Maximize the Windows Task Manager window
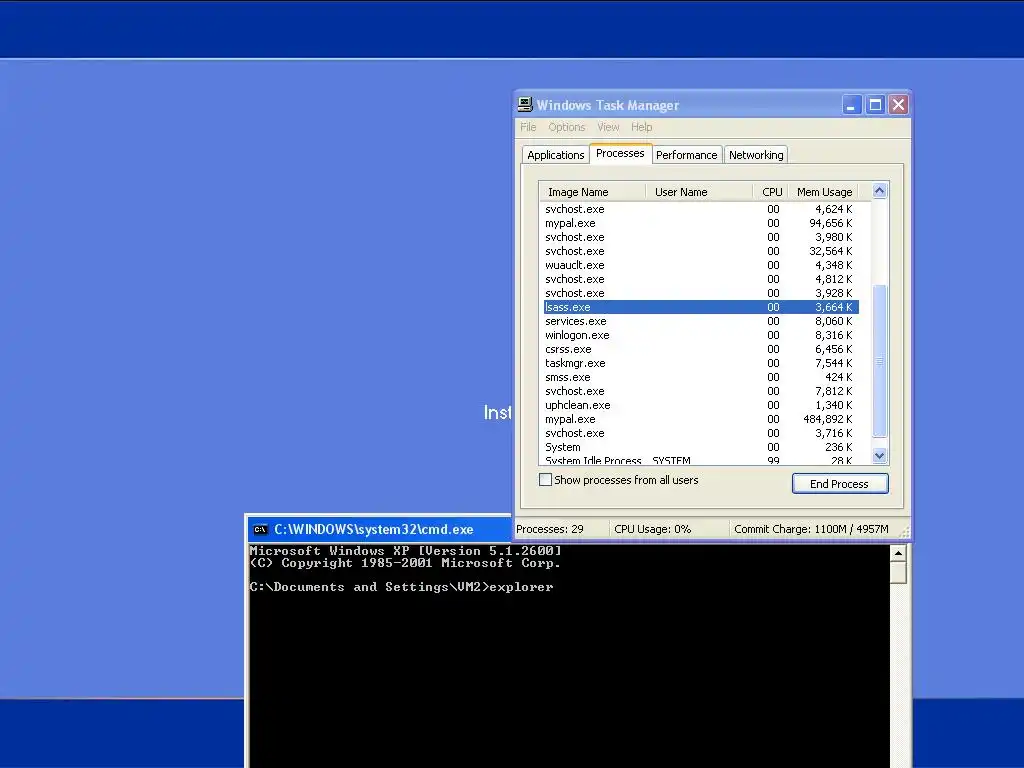1024x768 pixels. pos(875,104)
